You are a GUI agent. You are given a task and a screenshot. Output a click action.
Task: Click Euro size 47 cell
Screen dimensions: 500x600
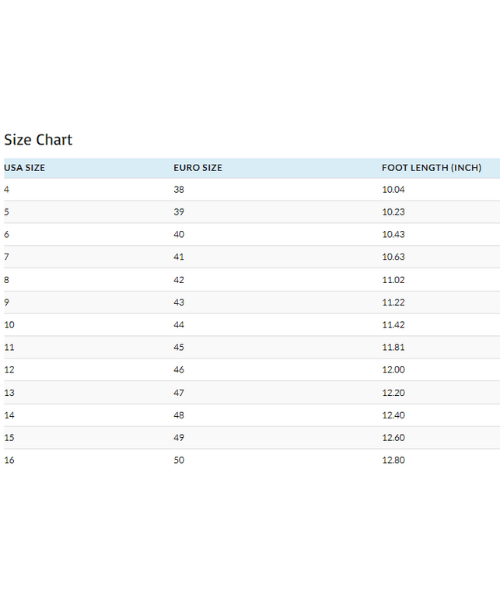click(x=179, y=393)
